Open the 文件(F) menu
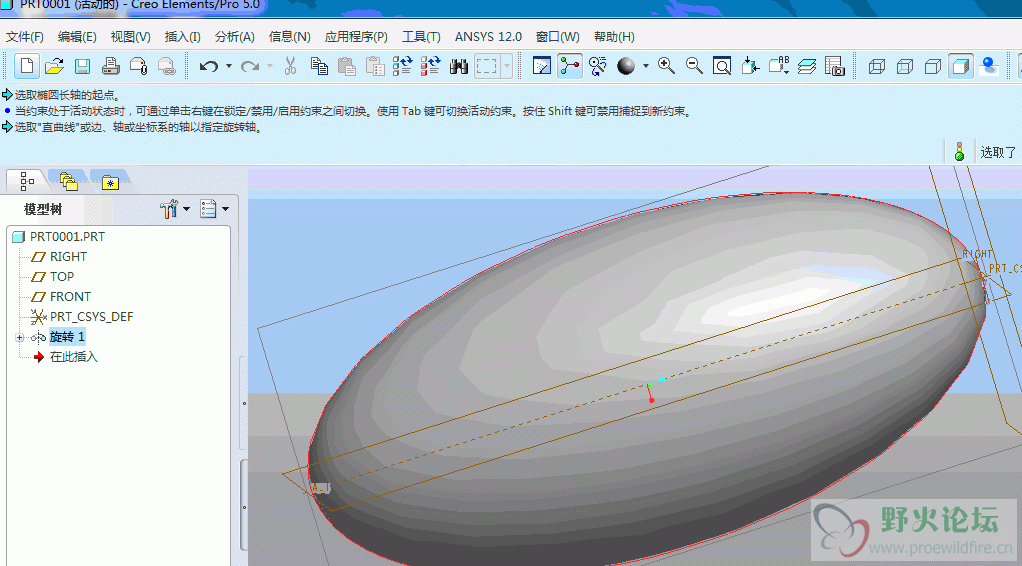Viewport: 1022px width, 566px height. [25, 37]
